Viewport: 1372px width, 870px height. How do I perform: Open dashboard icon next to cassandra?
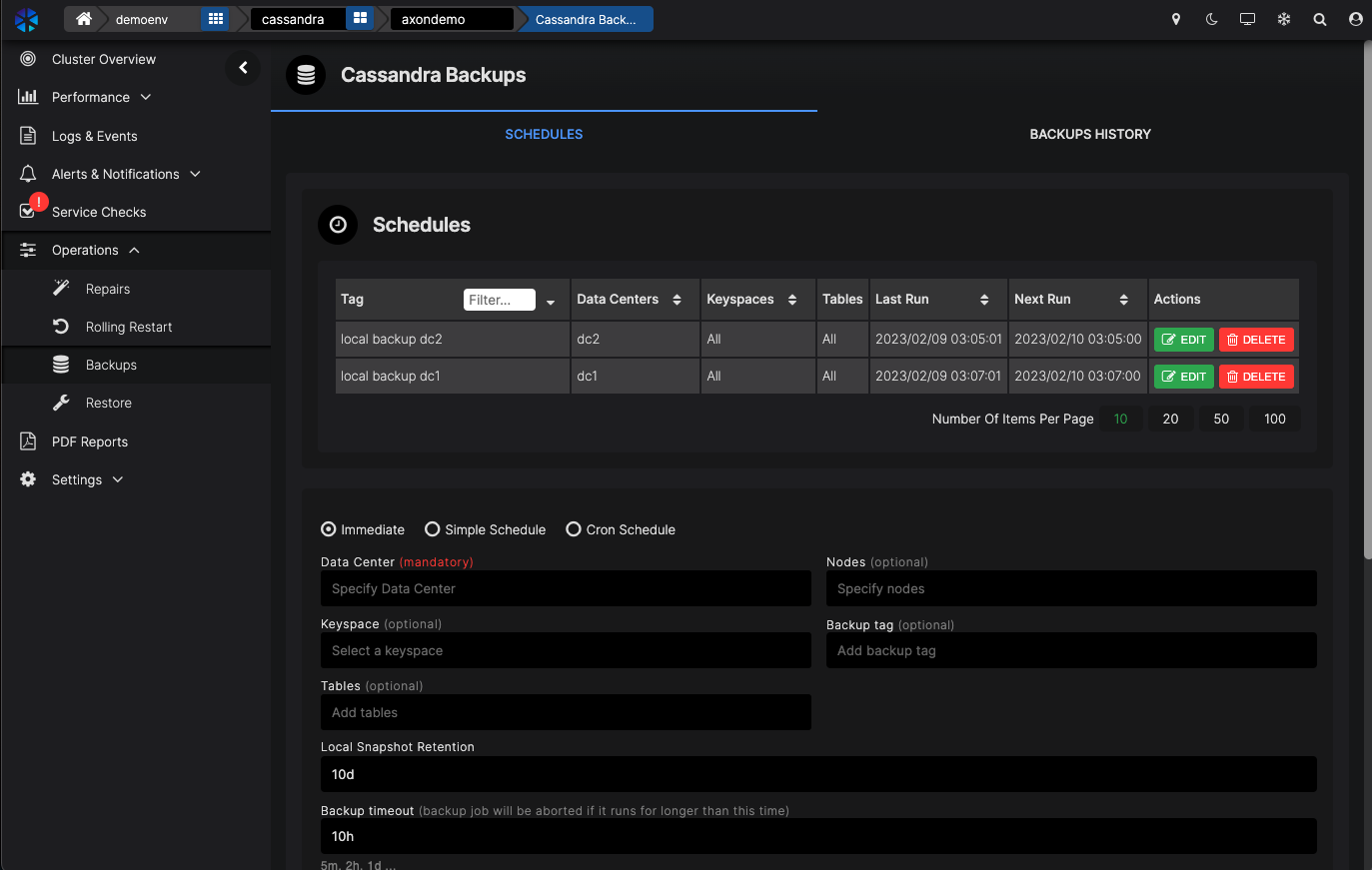click(360, 19)
